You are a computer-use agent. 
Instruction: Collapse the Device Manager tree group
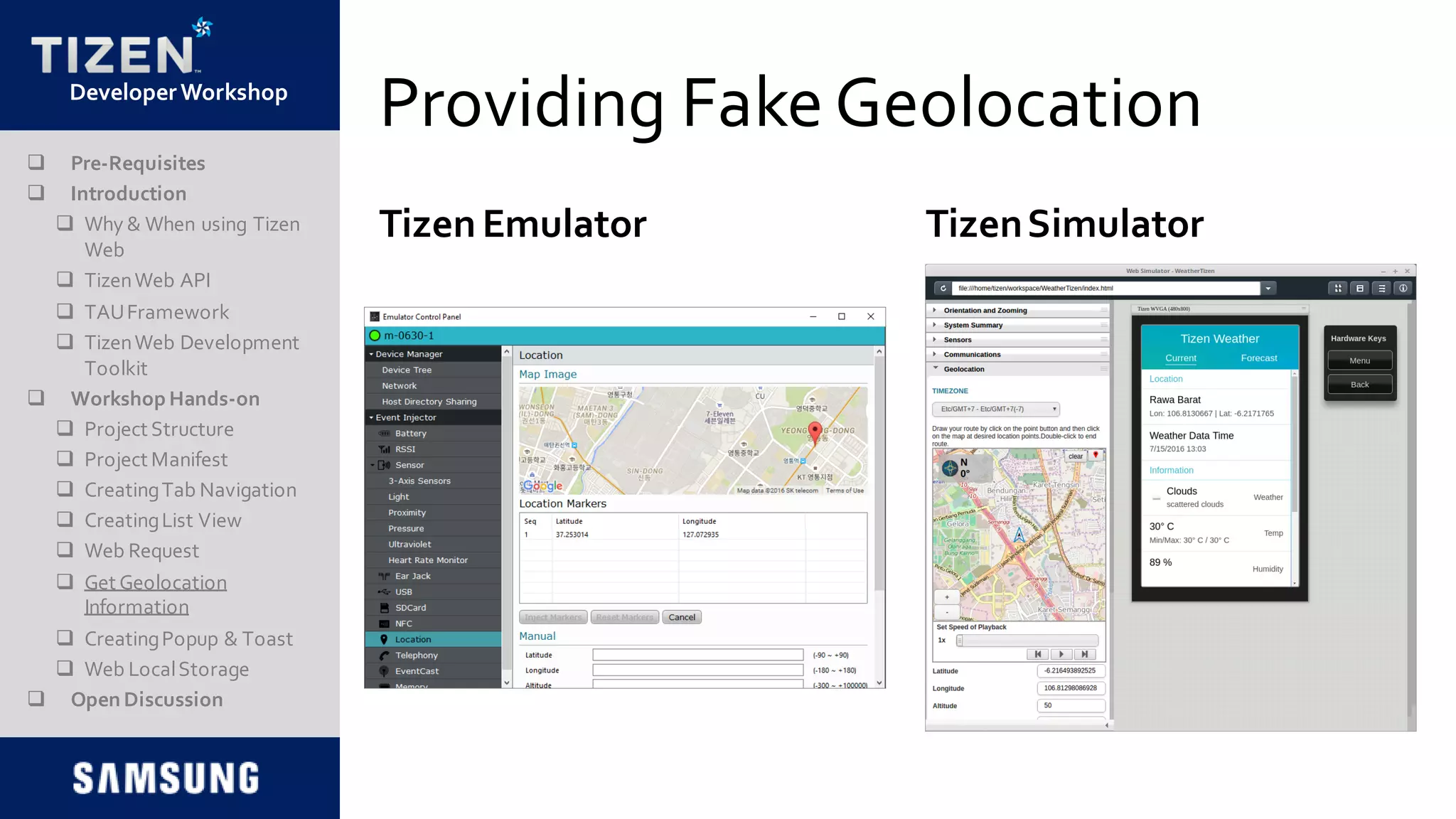(371, 354)
